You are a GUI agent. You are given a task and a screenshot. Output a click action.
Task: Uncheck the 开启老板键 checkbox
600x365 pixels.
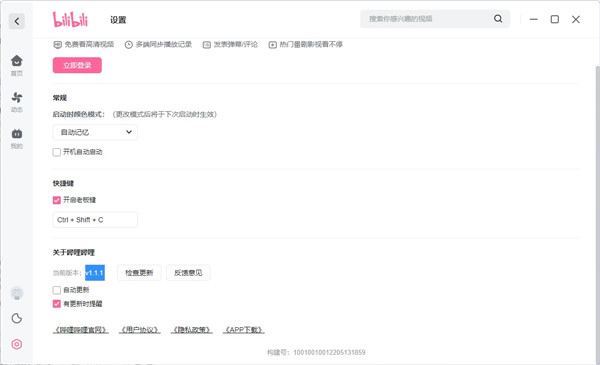[x=57, y=200]
